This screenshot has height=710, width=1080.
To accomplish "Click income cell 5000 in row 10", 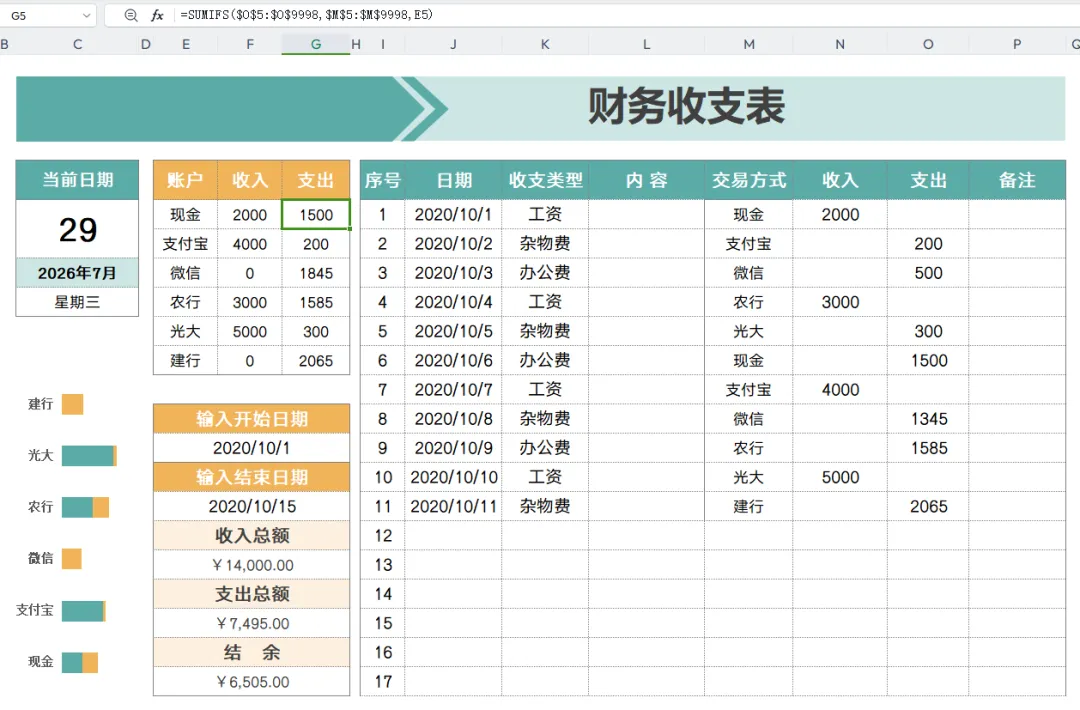I will (x=840, y=477).
